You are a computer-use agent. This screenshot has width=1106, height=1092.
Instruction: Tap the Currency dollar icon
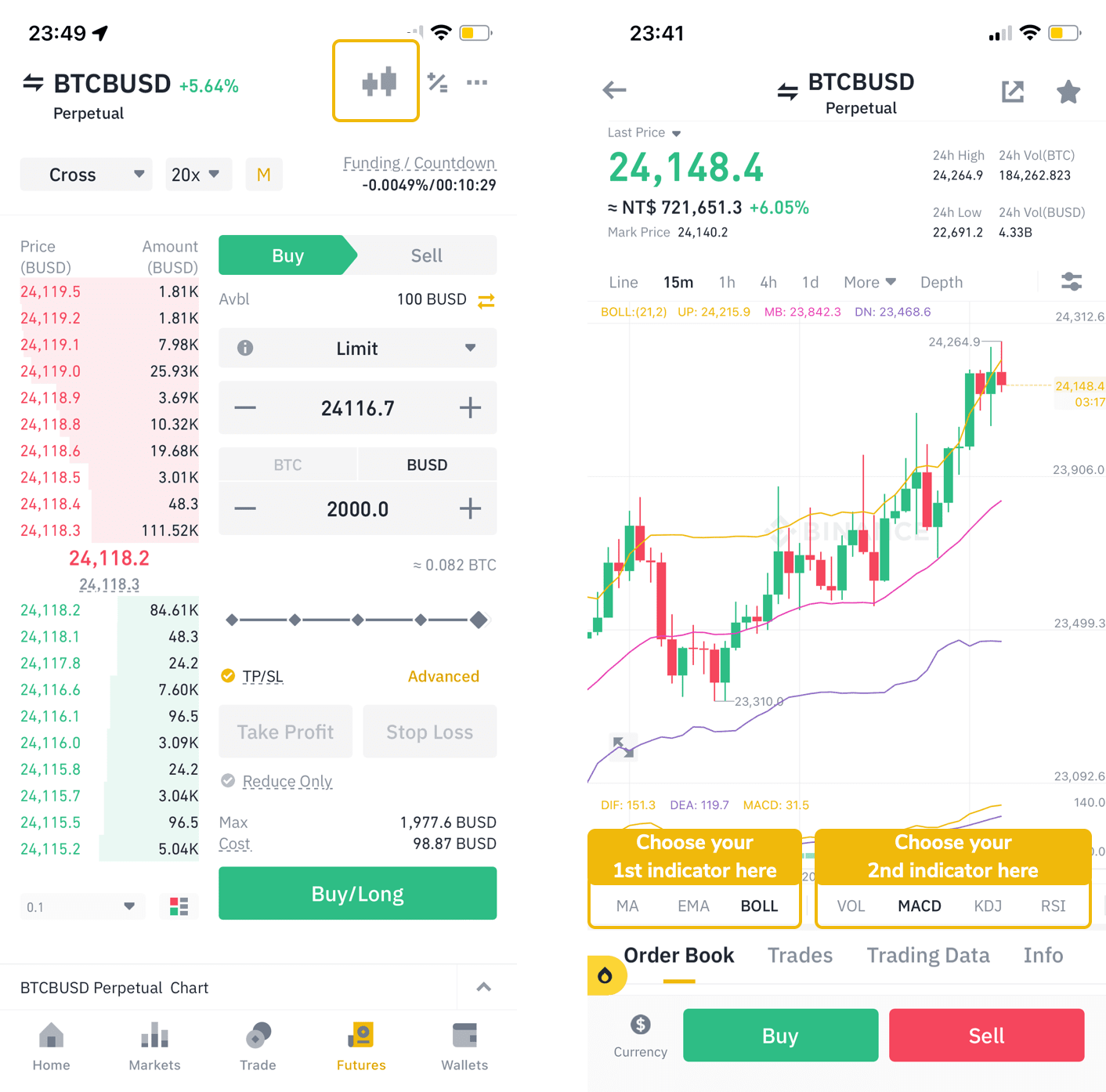pyautogui.click(x=641, y=1025)
